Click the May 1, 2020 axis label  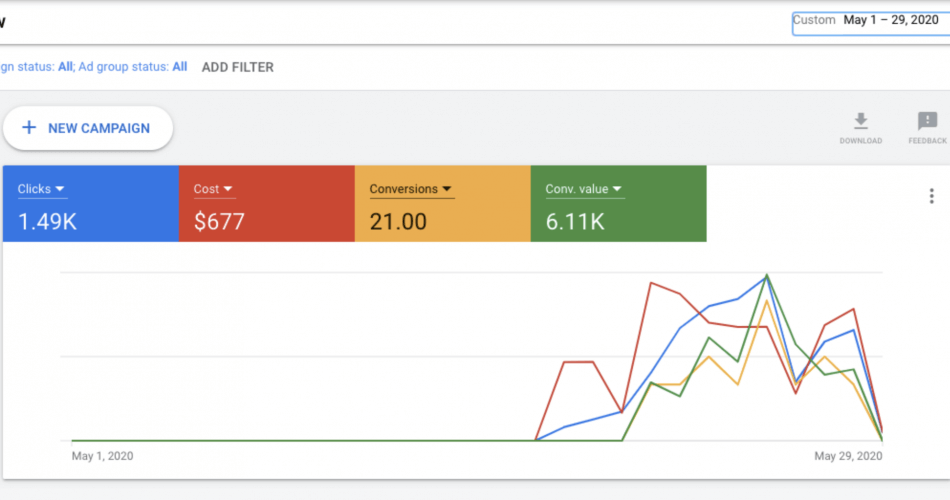[x=102, y=456]
